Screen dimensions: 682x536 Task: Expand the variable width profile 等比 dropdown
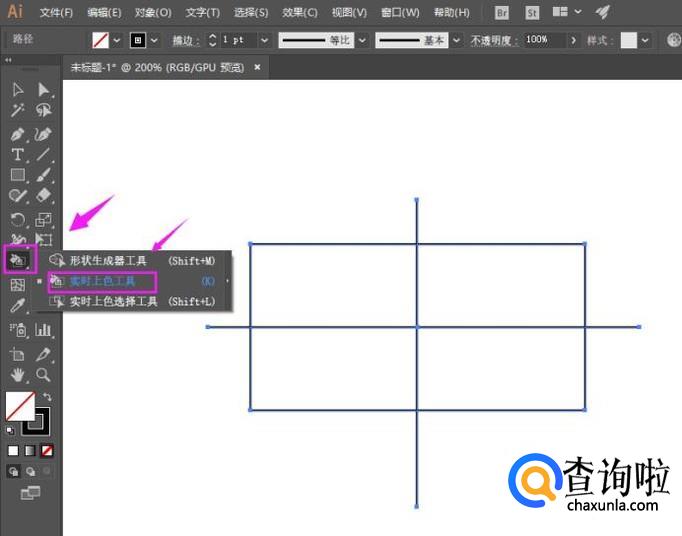click(x=362, y=40)
